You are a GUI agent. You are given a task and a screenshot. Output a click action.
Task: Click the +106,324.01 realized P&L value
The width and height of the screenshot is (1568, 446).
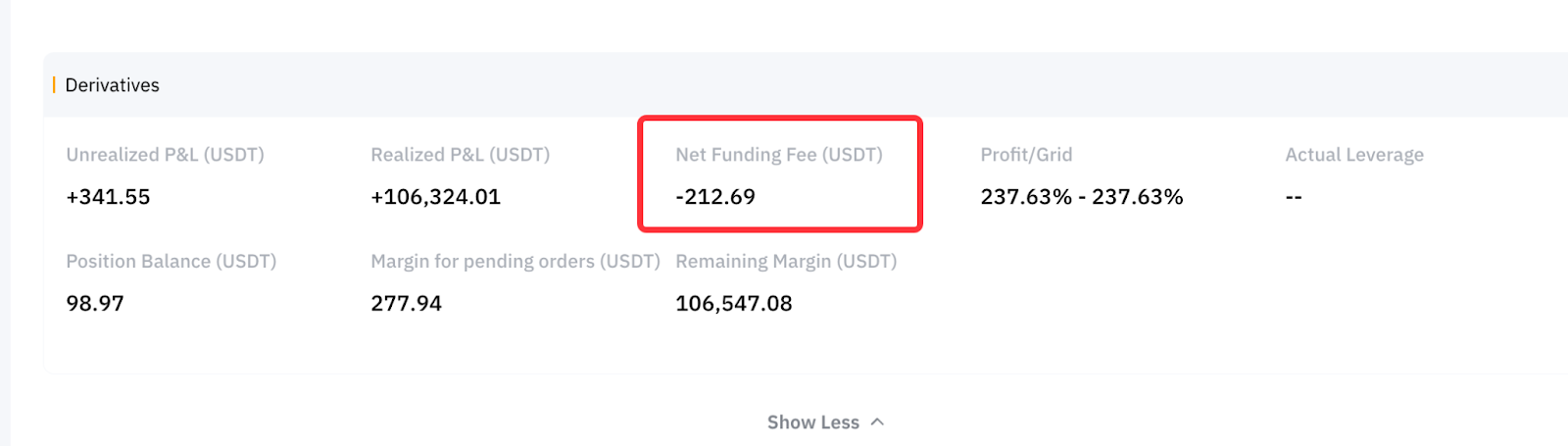[435, 197]
